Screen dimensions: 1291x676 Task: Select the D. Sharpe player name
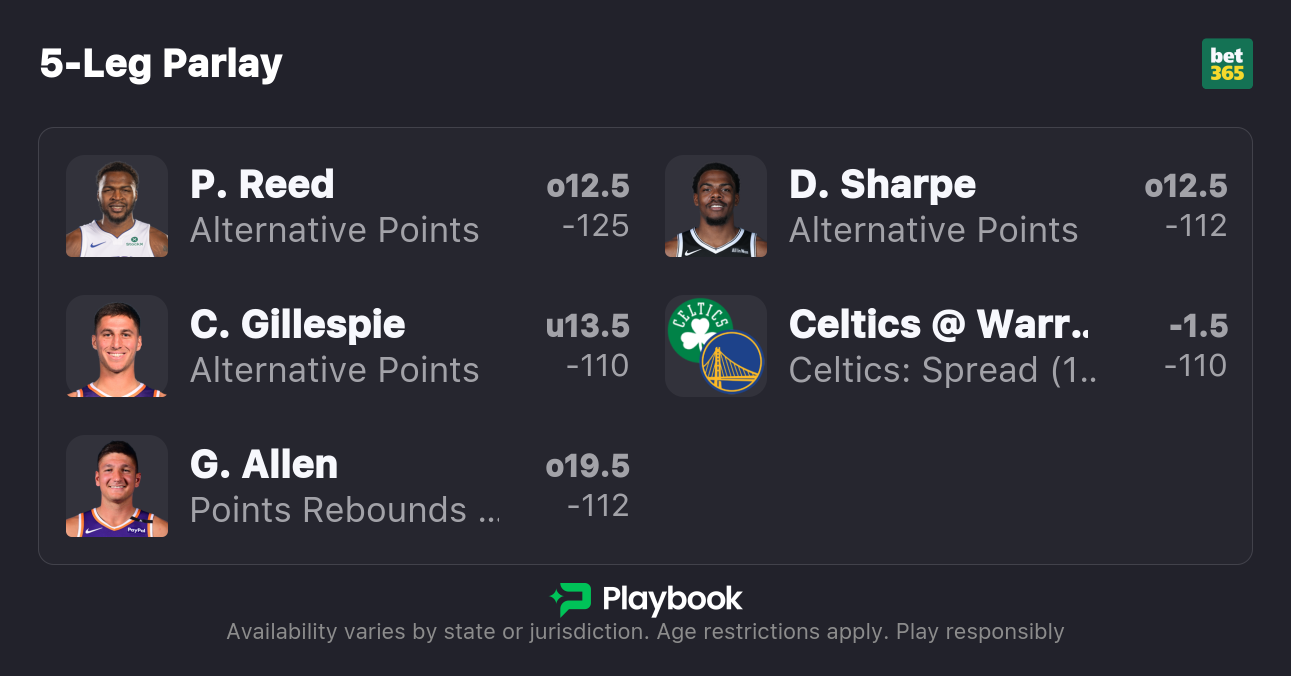[882, 185]
